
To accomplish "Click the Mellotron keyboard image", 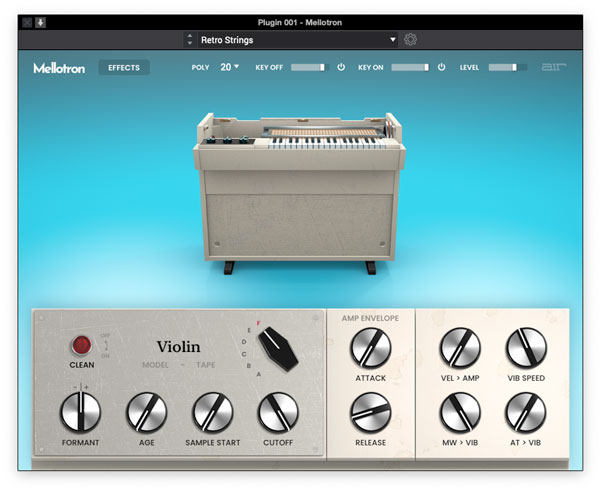I will [x=300, y=190].
